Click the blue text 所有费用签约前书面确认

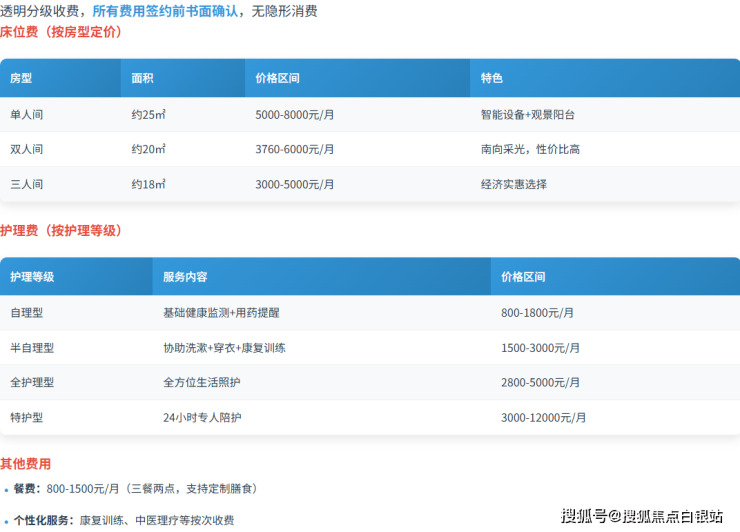pos(166,11)
